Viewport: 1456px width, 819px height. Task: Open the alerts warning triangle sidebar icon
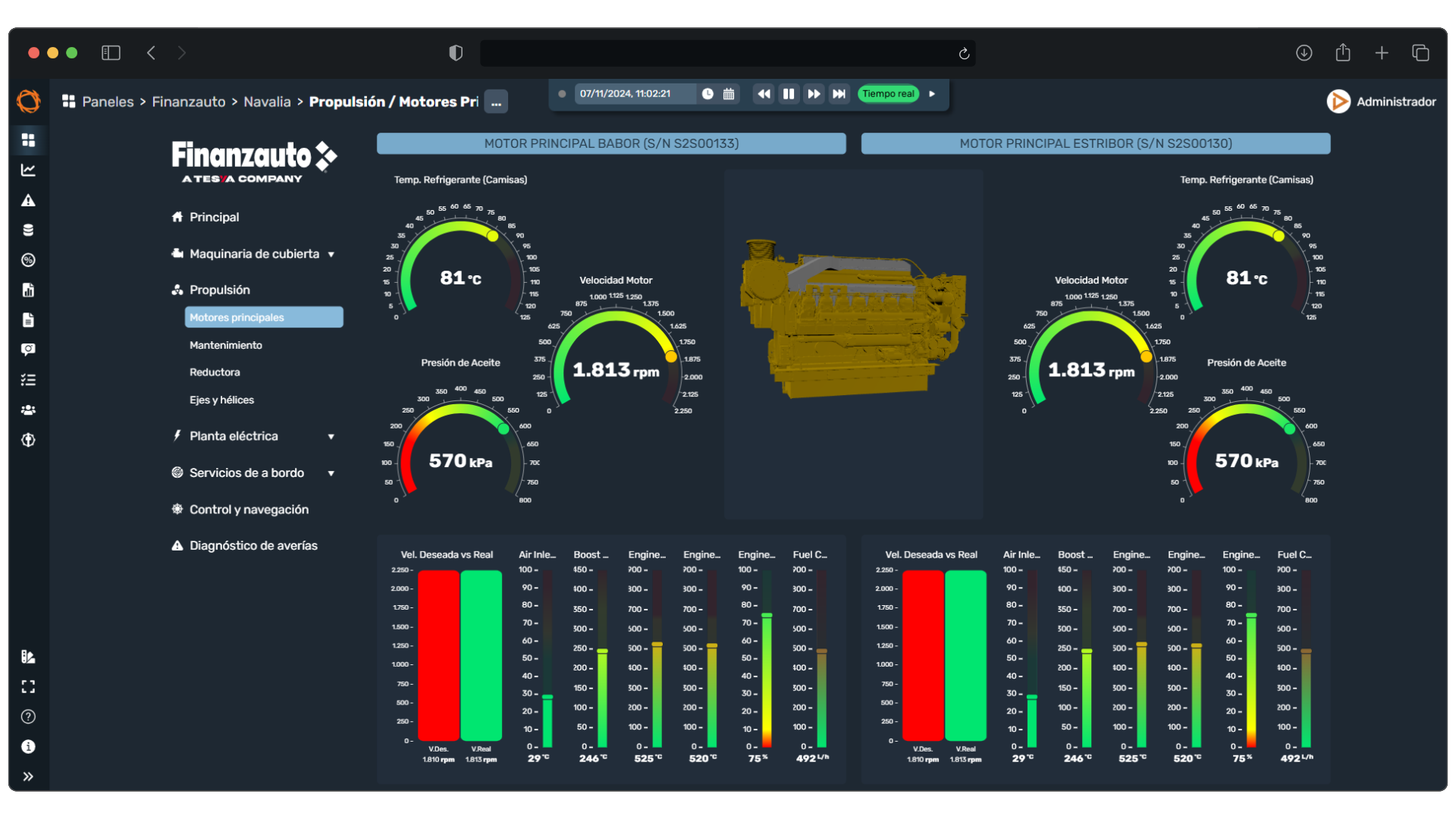pyautogui.click(x=28, y=200)
